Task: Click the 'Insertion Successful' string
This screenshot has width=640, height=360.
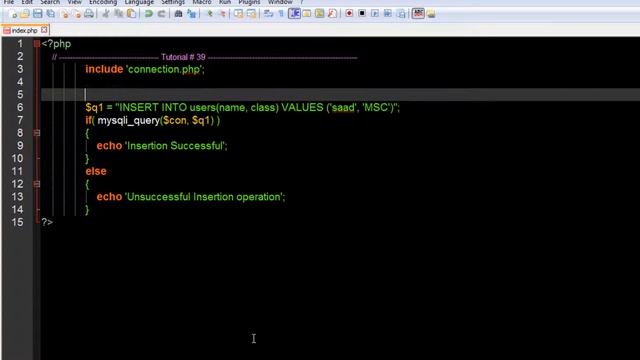Action: [176, 146]
